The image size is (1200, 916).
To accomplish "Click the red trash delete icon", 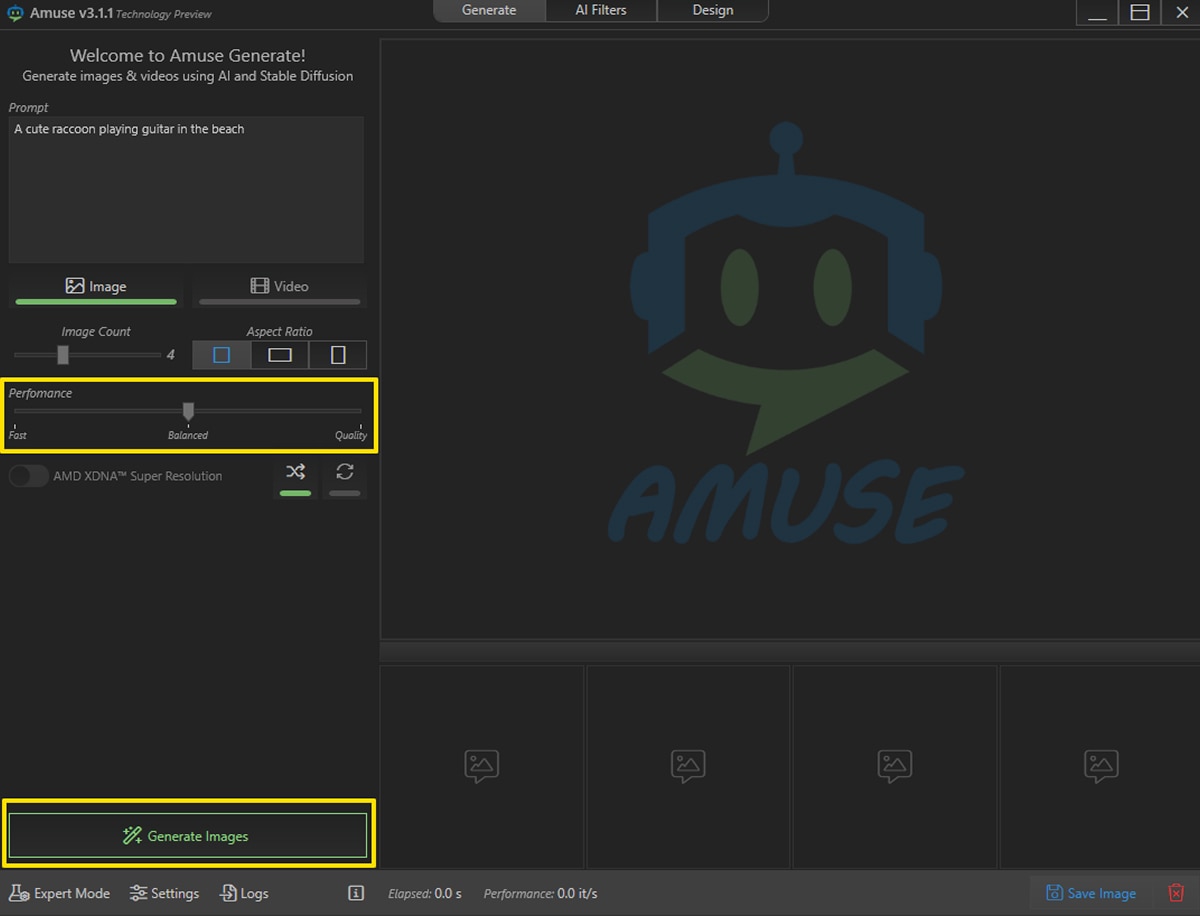I will click(x=1176, y=893).
